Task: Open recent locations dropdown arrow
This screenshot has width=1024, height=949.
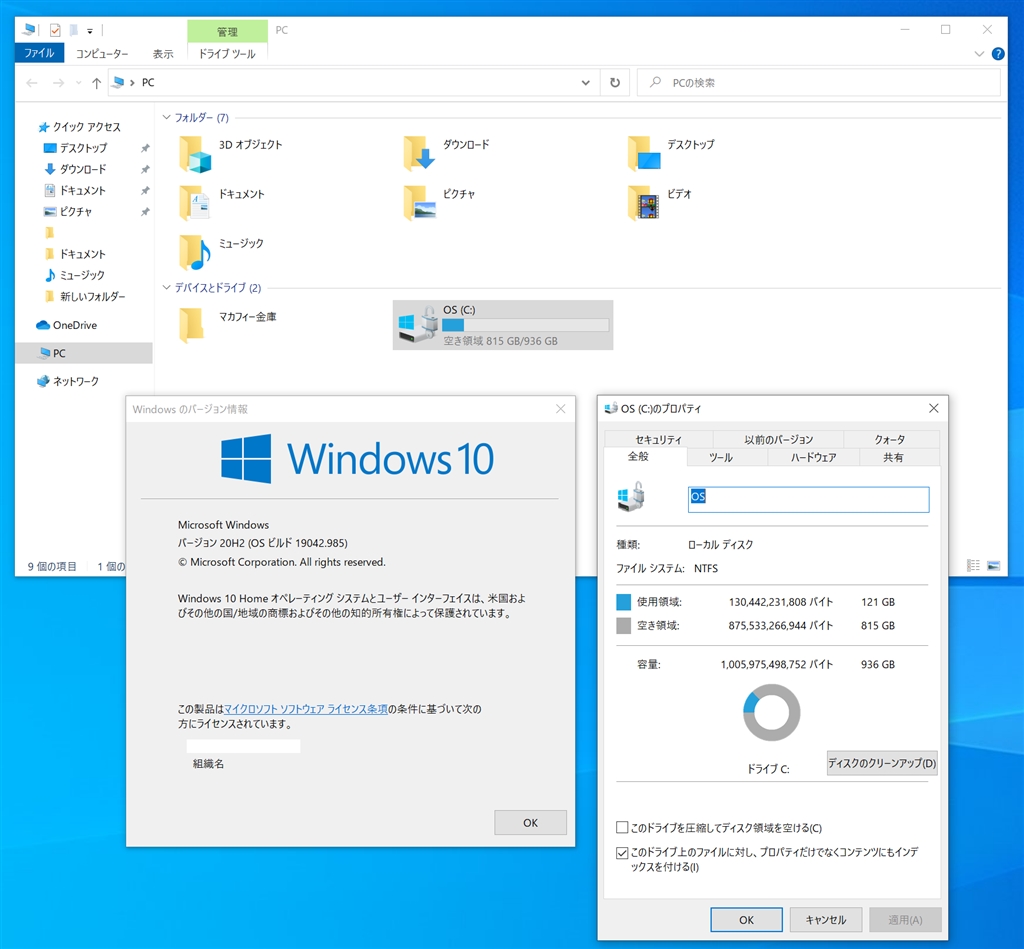Action: point(78,83)
